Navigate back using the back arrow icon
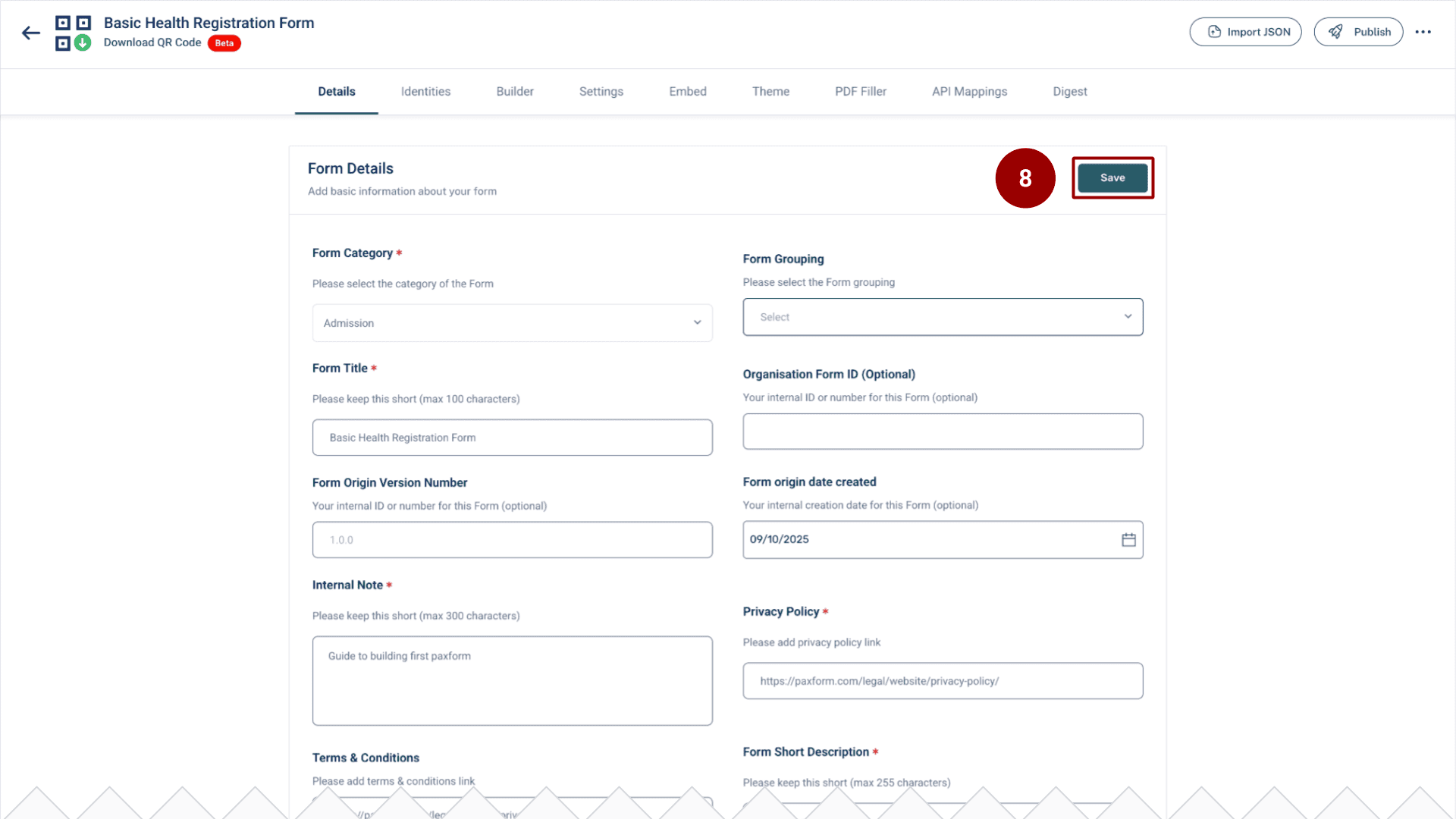 30,33
